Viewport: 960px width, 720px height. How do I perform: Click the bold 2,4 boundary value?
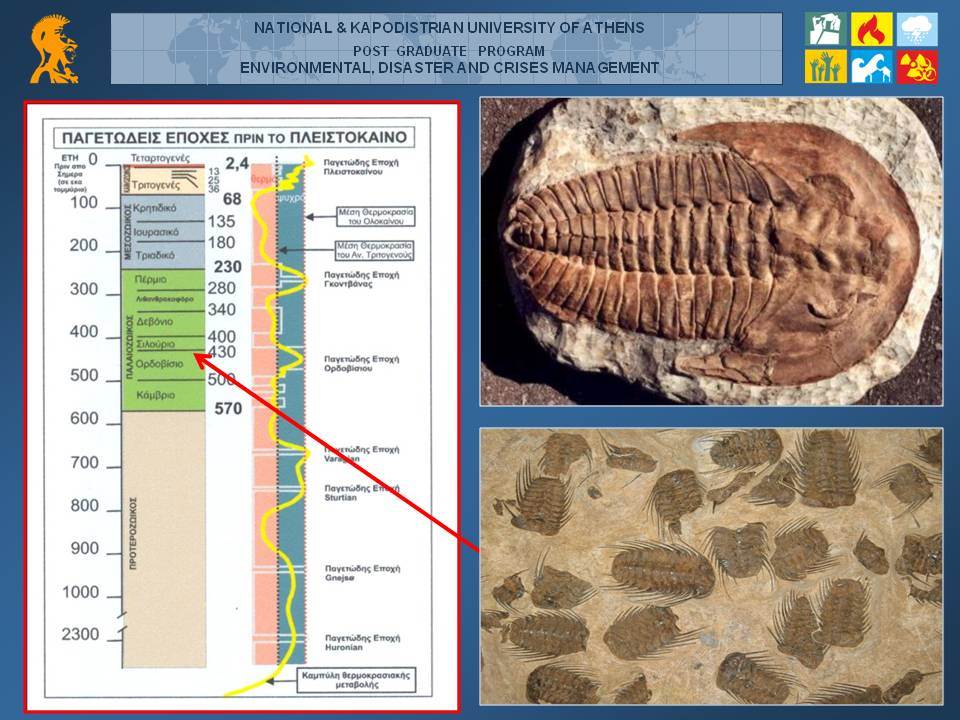click(x=237, y=163)
